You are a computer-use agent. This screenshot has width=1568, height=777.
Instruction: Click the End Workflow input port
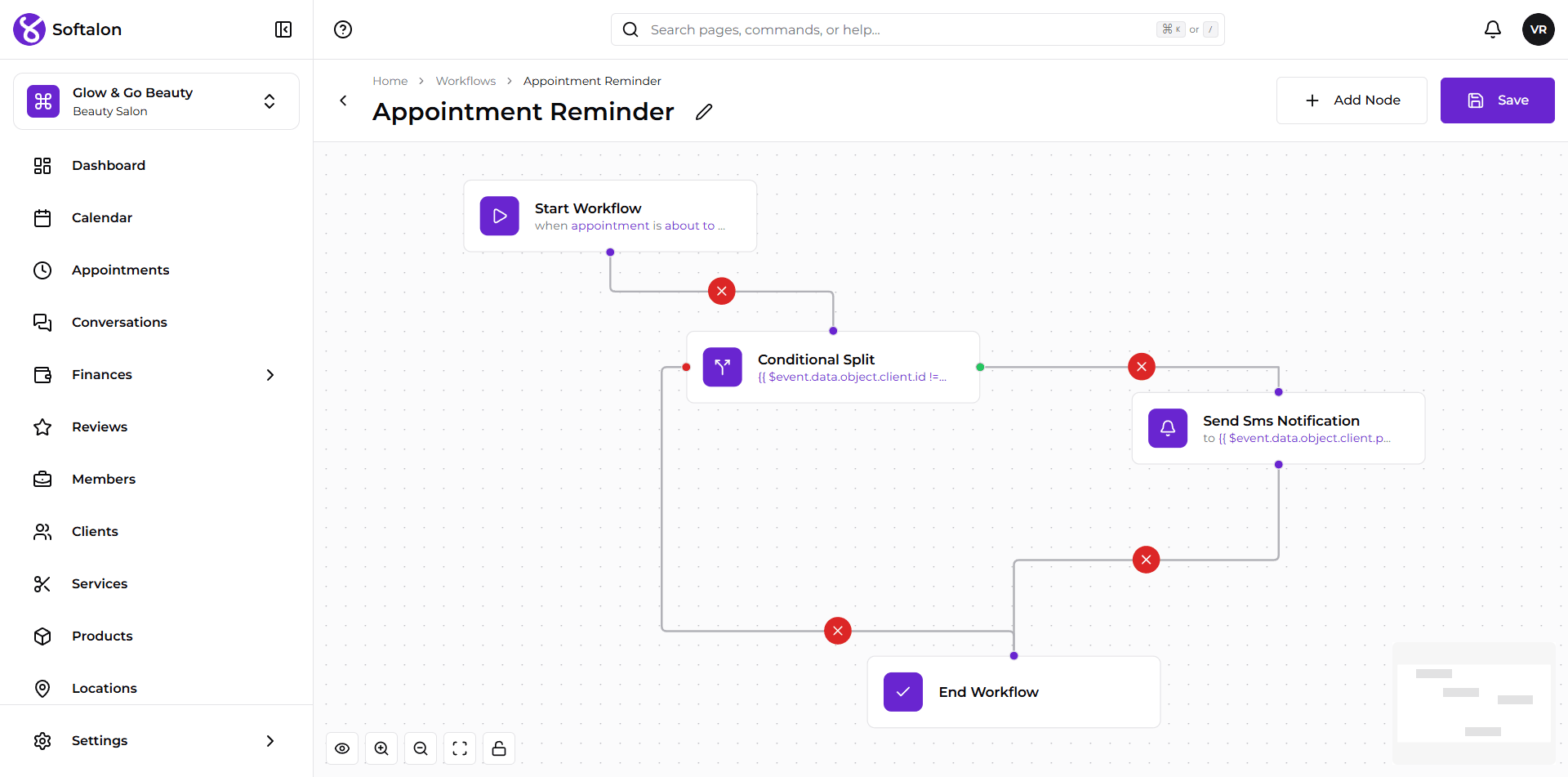(1013, 656)
